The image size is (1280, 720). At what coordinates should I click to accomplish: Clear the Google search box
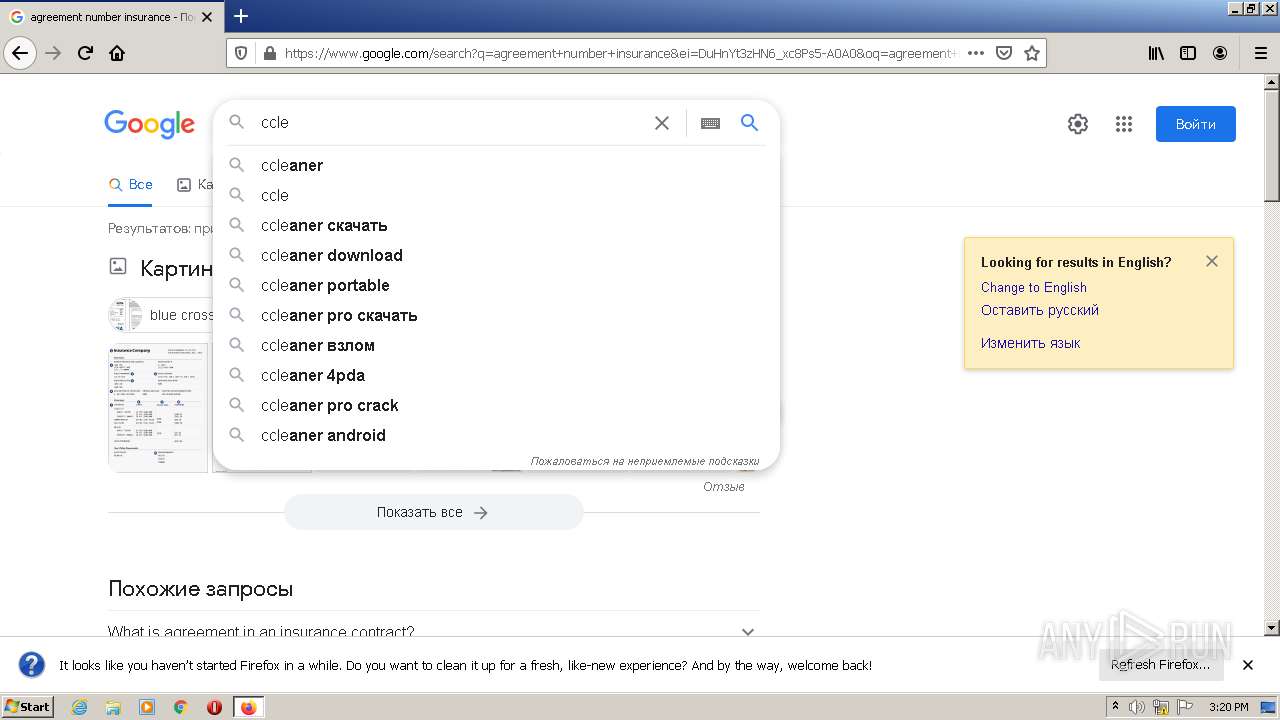pyautogui.click(x=662, y=123)
